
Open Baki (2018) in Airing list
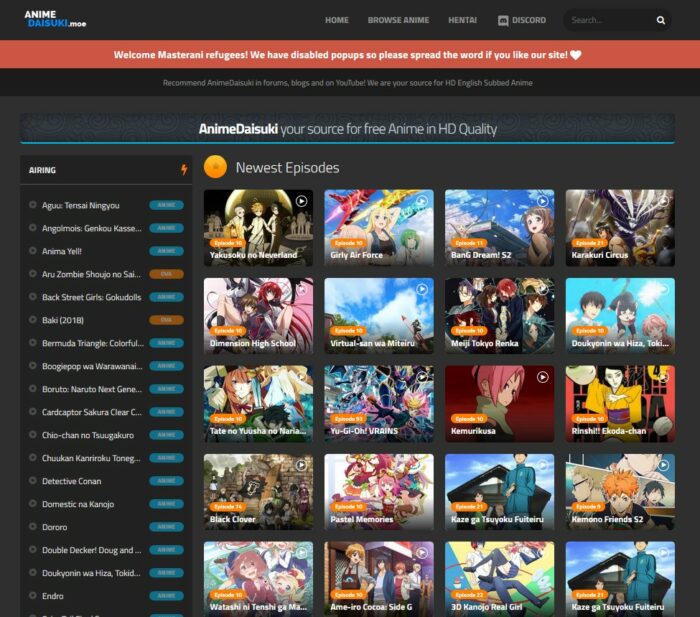(63, 320)
